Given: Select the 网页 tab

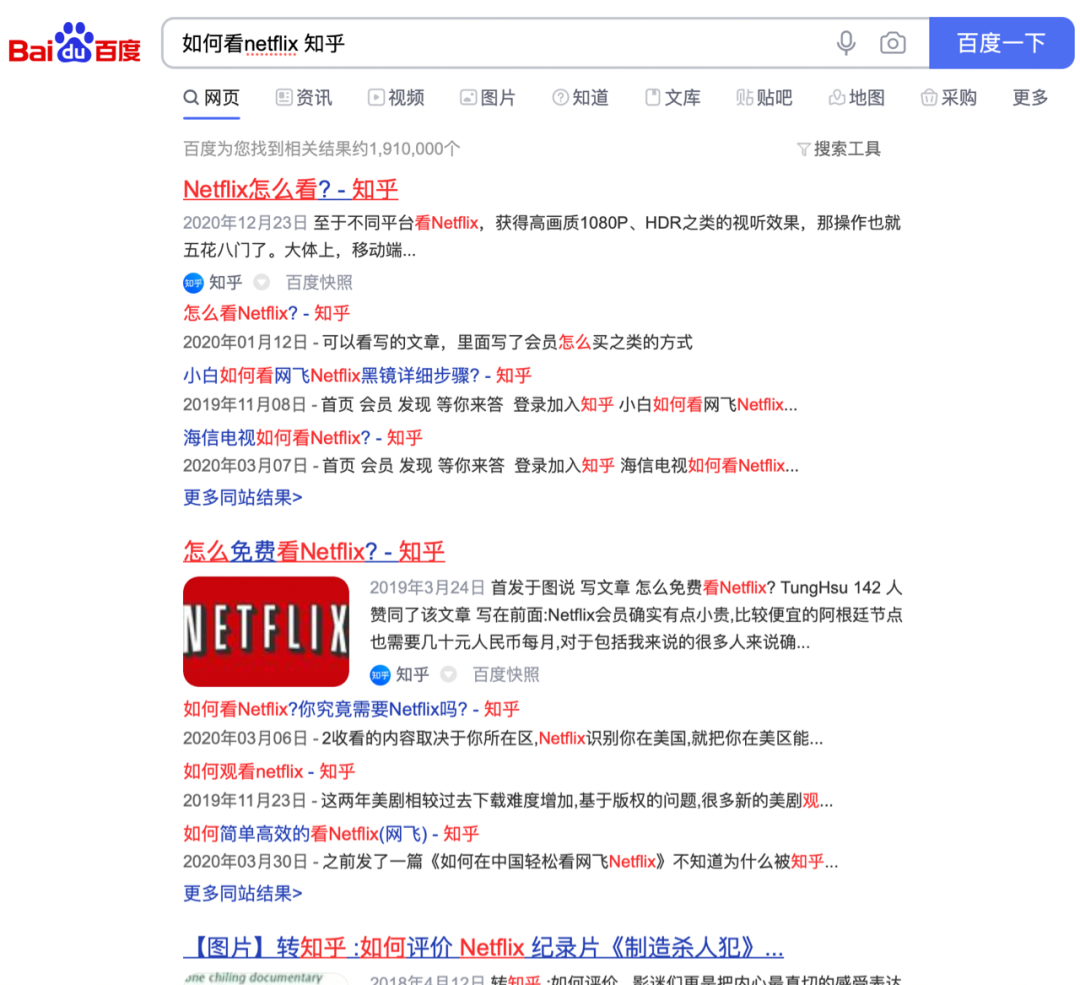Looking at the screenshot, I should (x=211, y=98).
